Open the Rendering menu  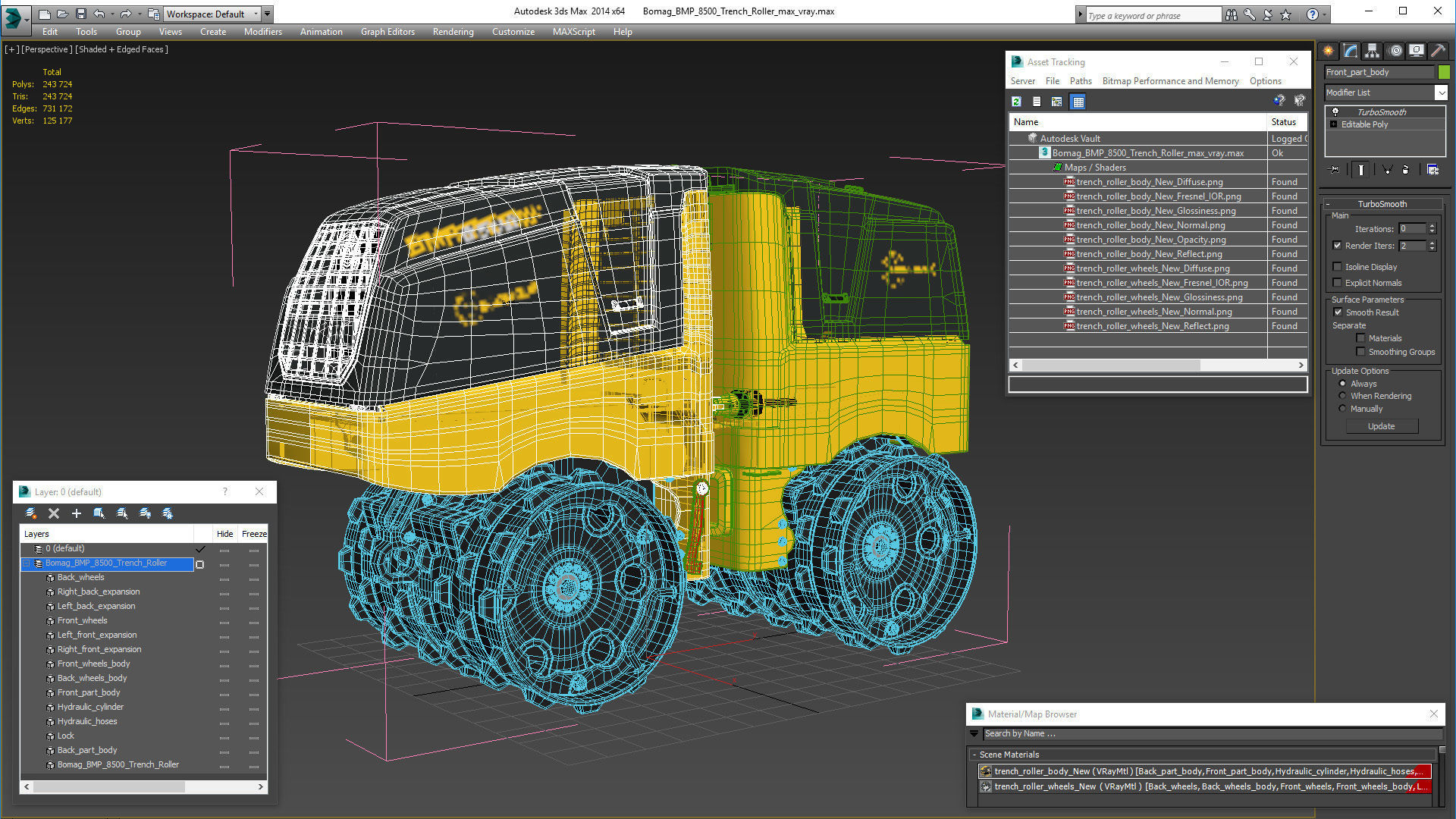click(x=453, y=32)
